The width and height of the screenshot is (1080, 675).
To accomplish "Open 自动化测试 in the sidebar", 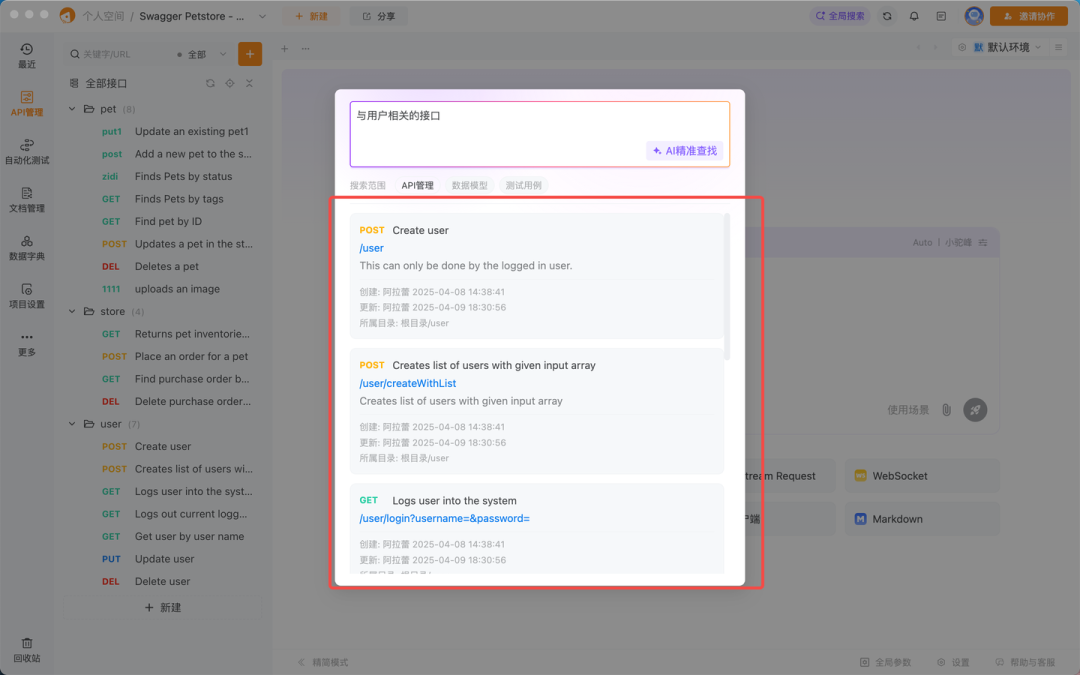I will pyautogui.click(x=26, y=152).
